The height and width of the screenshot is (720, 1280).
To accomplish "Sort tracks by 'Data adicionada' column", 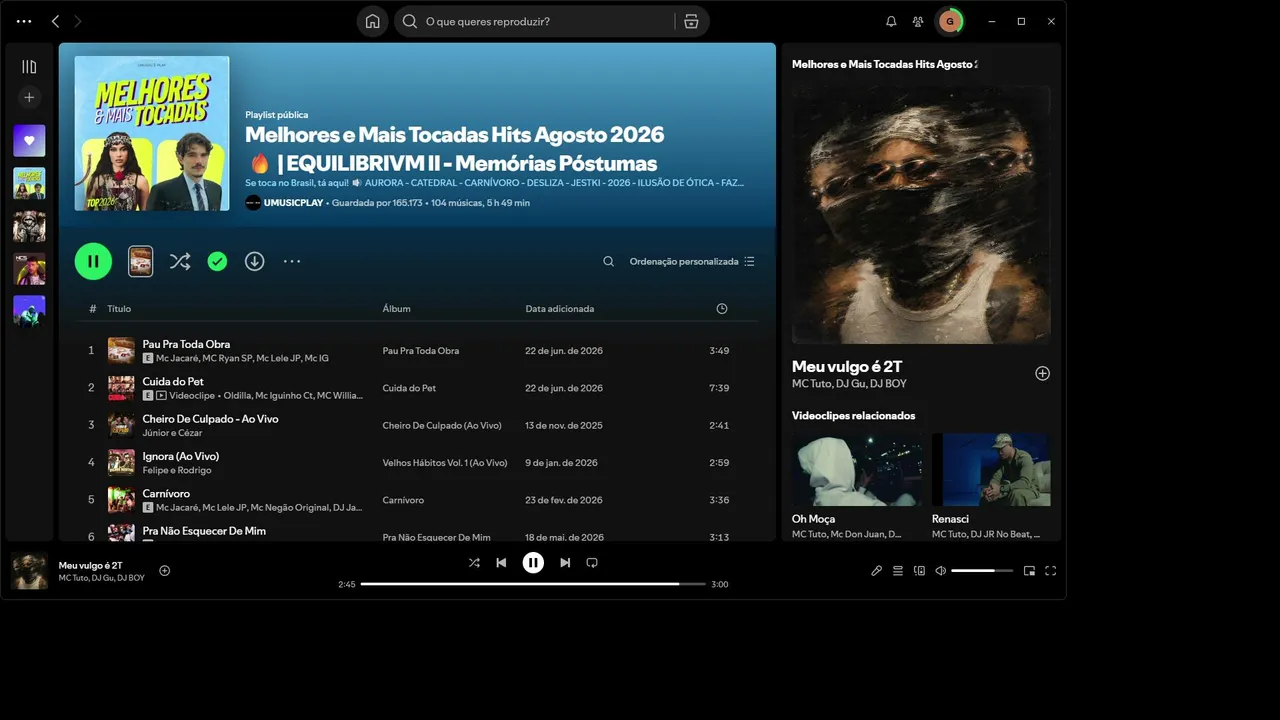I will click(560, 309).
